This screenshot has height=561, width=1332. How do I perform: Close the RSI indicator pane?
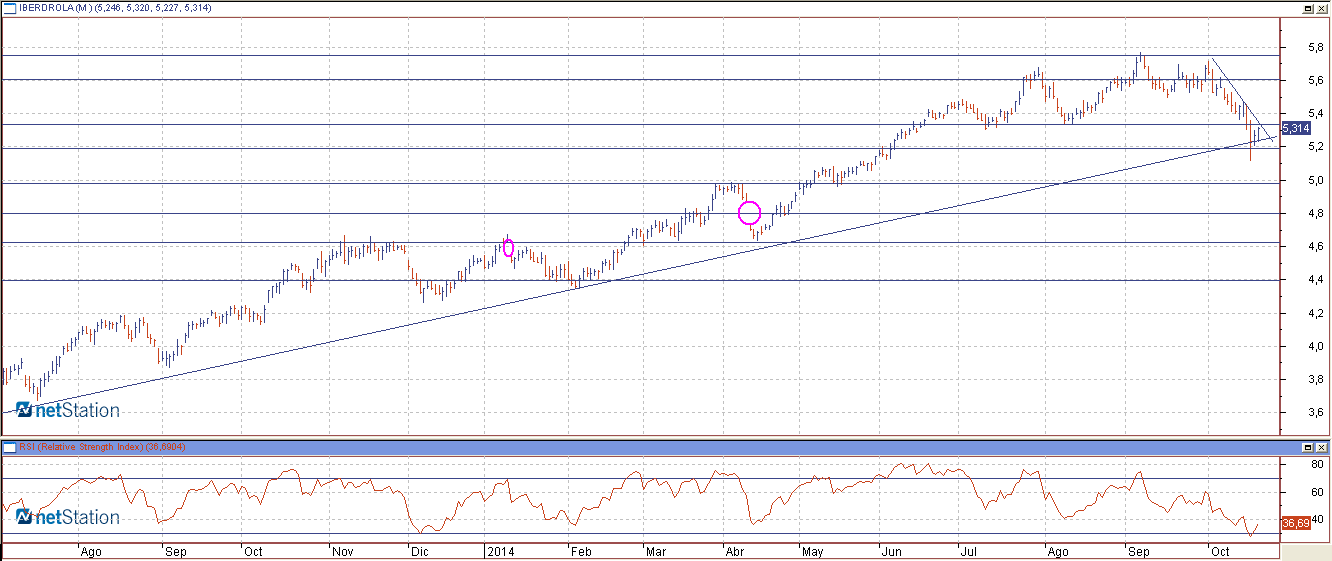1322,446
